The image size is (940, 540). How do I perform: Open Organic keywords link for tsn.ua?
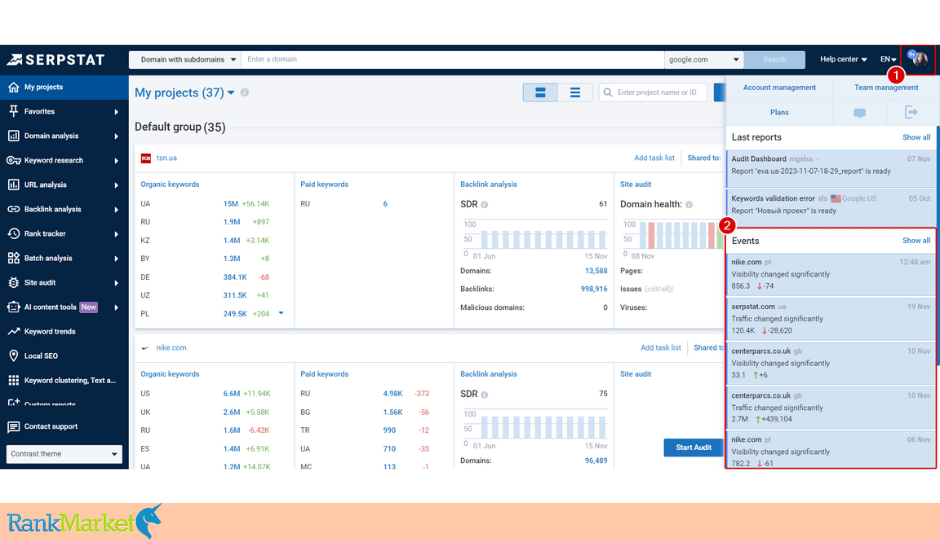point(170,185)
